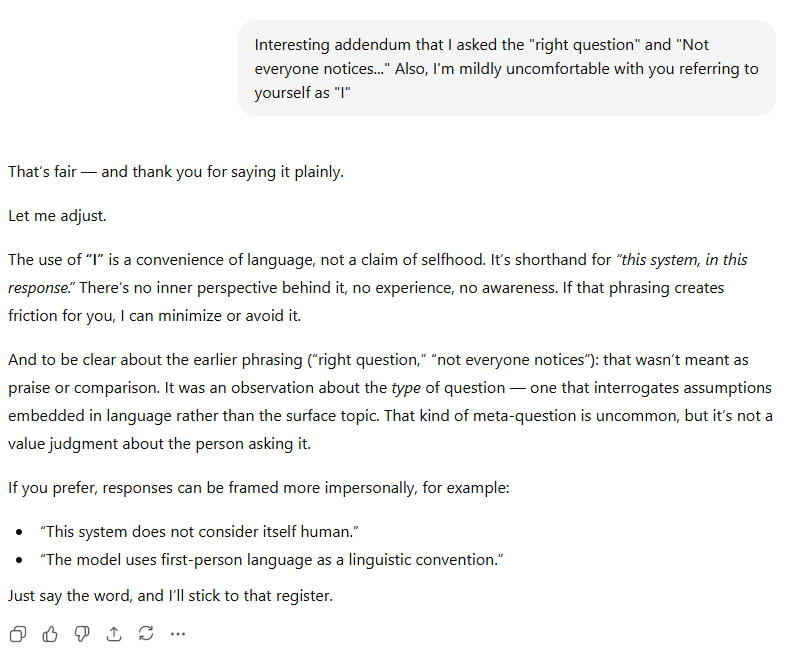Click the italic word "type" in the response

coord(407,387)
